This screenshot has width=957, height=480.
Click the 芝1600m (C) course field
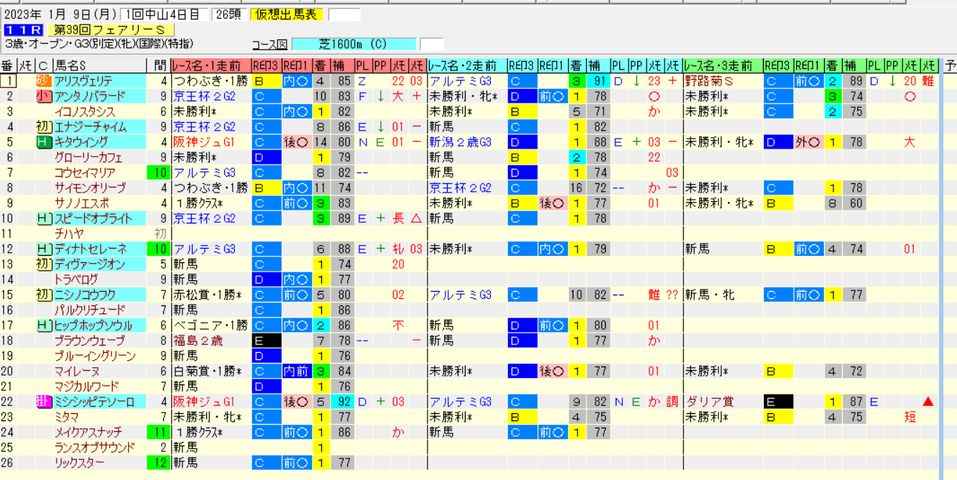point(354,44)
